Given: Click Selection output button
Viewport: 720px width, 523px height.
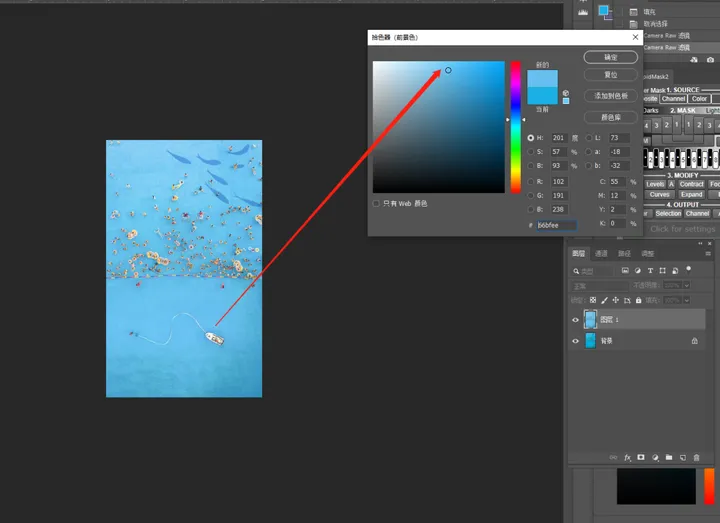Looking at the screenshot, I should click(x=668, y=214).
